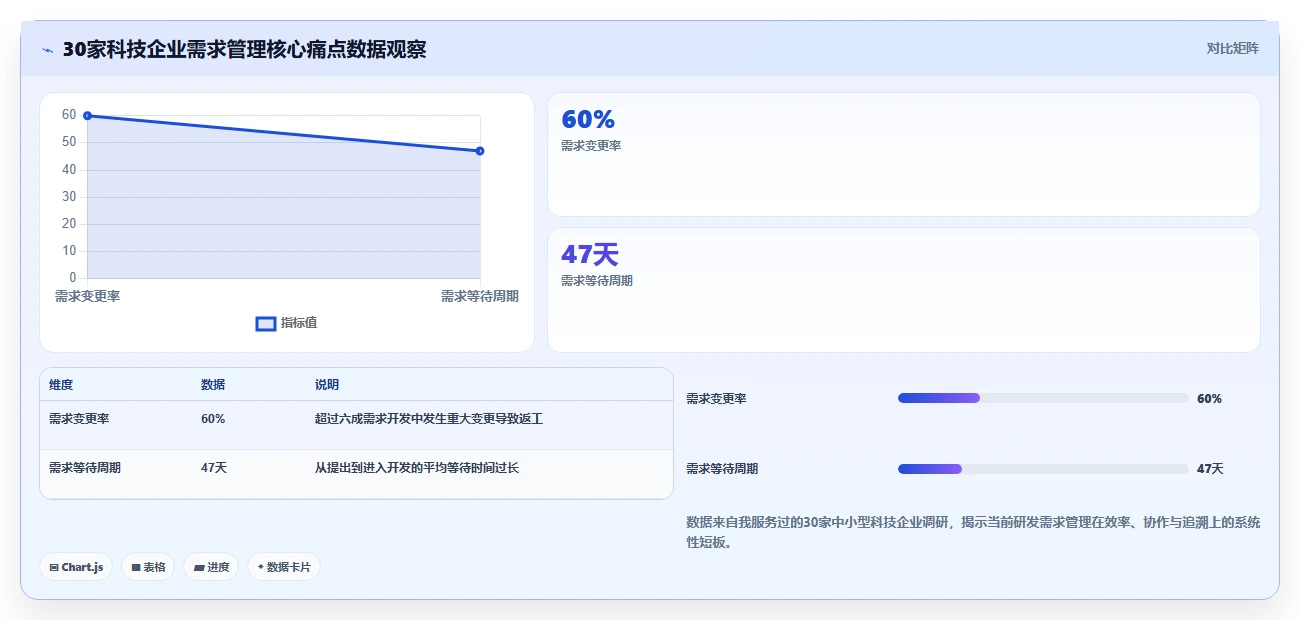Click the lightning icon beside the title
1300x620 pixels.
[48, 50]
